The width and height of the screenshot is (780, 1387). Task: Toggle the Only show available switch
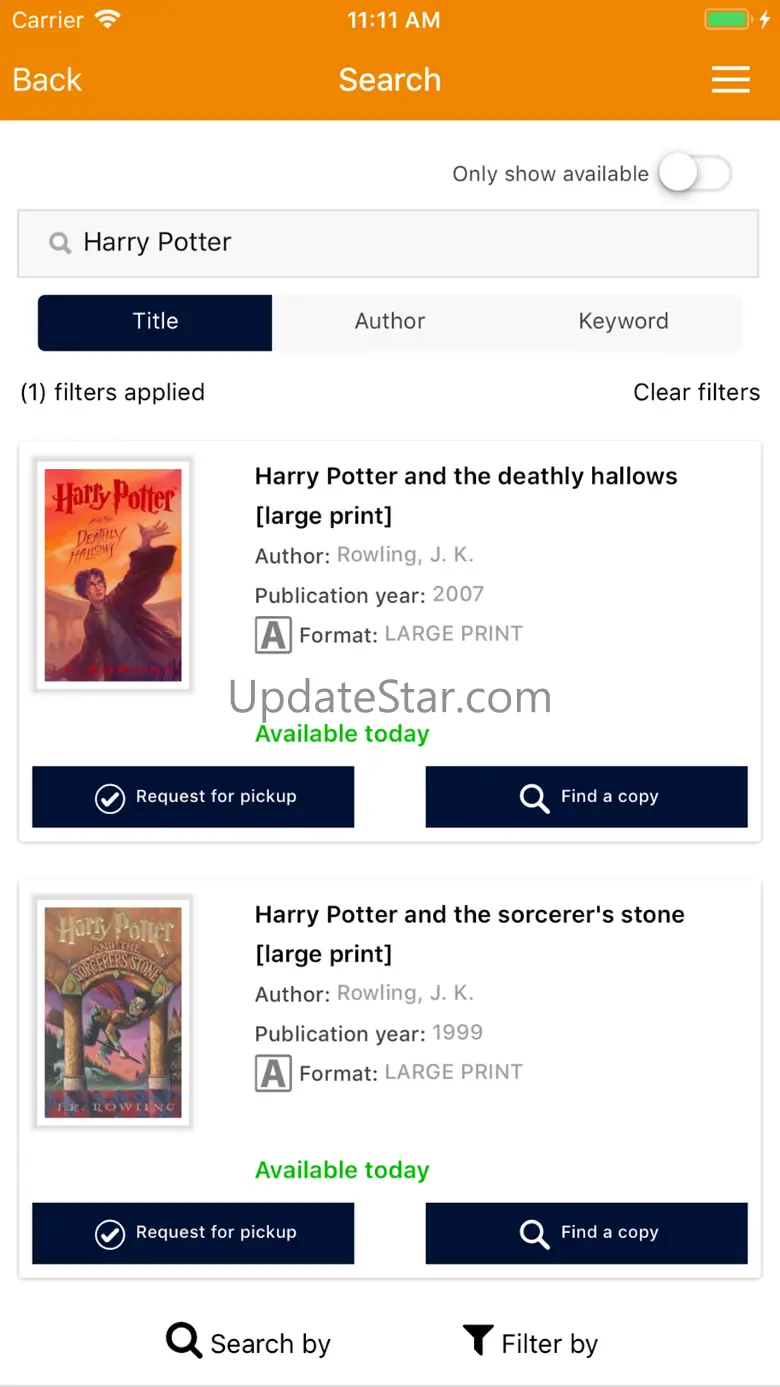pyautogui.click(x=695, y=174)
